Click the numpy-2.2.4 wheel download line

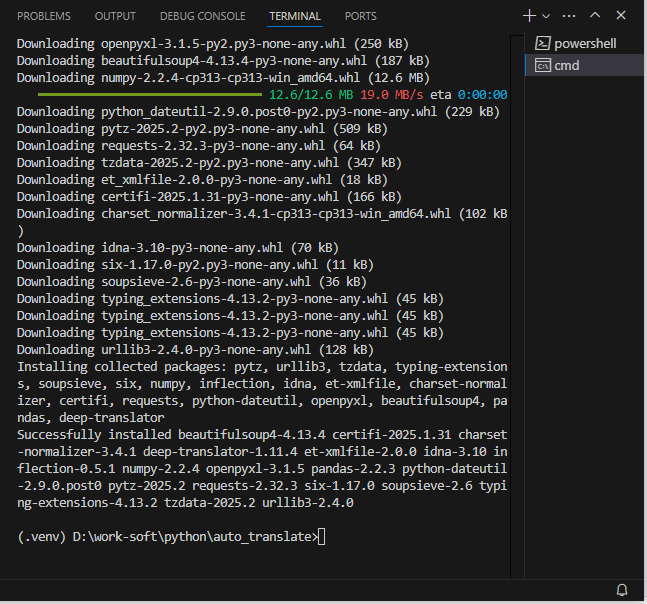pos(223,78)
